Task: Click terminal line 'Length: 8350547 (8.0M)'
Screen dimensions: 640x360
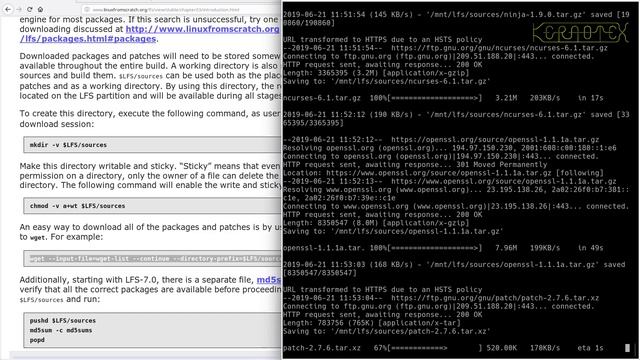Action: 376,223
